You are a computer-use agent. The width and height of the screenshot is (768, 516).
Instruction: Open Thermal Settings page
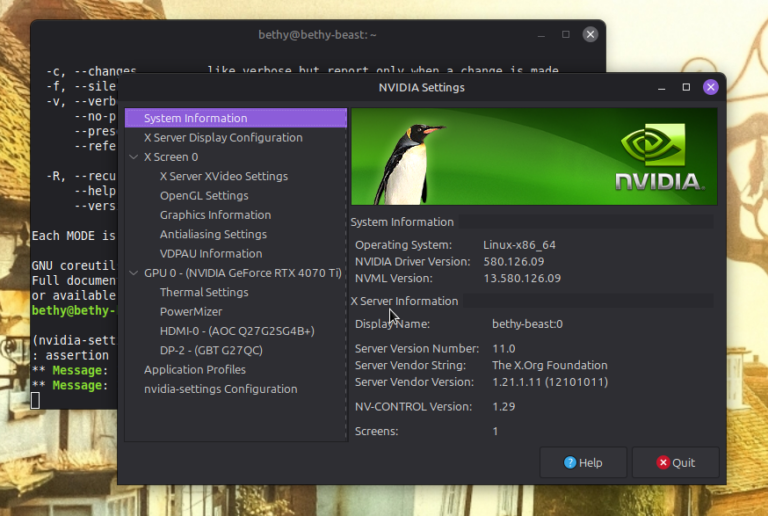click(x=204, y=292)
